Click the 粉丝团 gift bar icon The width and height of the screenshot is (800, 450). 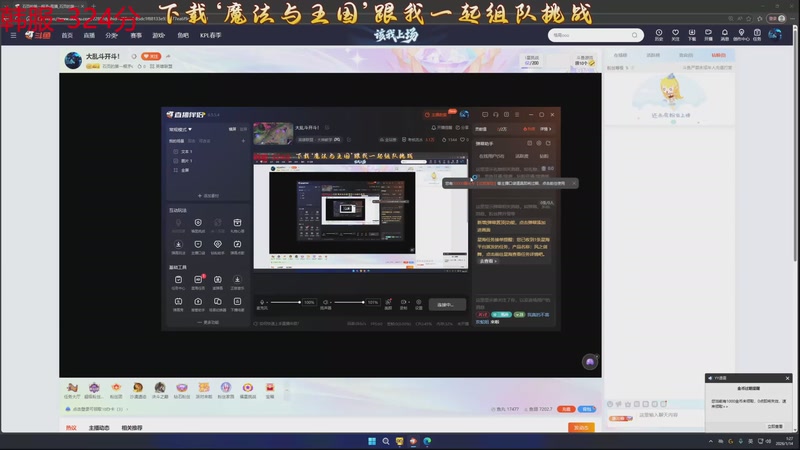tap(116, 390)
